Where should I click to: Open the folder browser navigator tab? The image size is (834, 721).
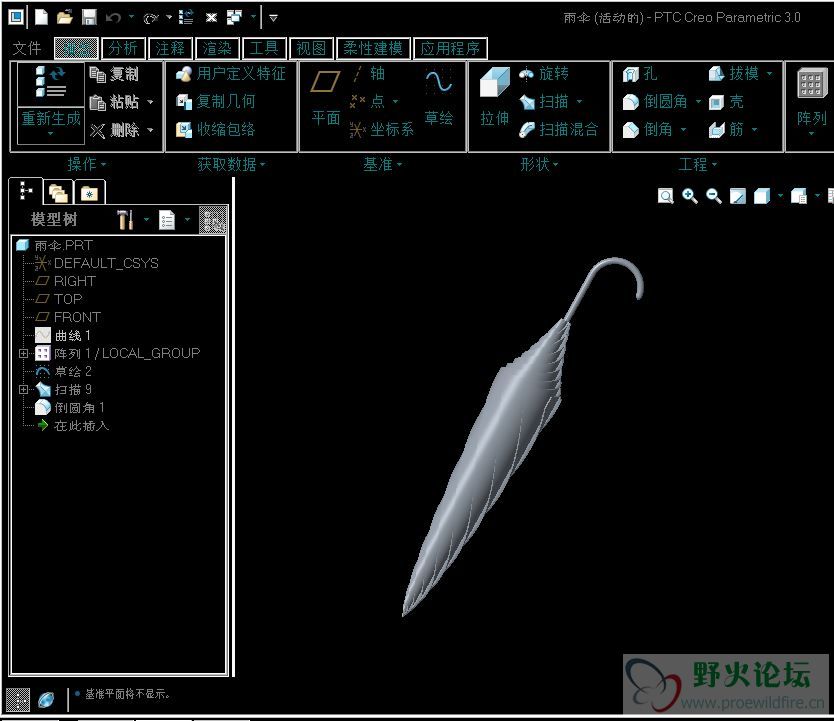(x=58, y=192)
